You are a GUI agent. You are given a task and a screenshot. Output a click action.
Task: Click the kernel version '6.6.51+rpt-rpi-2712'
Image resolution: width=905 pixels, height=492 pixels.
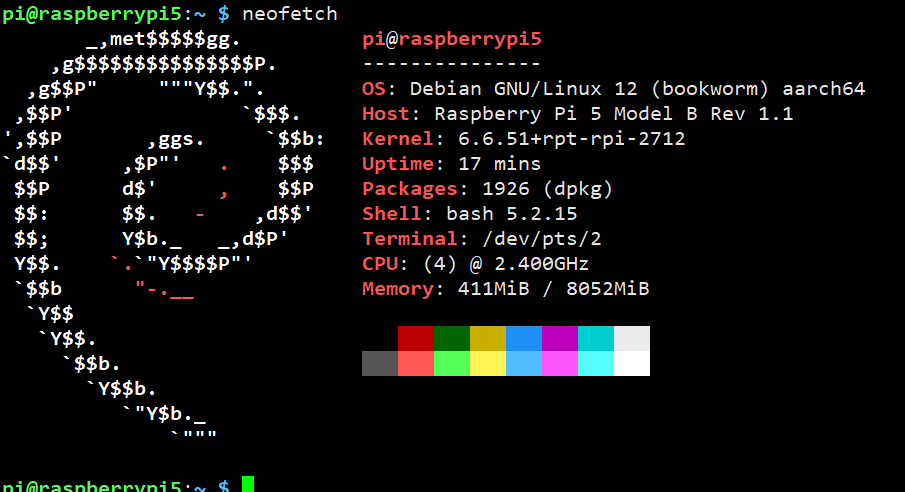coord(571,139)
